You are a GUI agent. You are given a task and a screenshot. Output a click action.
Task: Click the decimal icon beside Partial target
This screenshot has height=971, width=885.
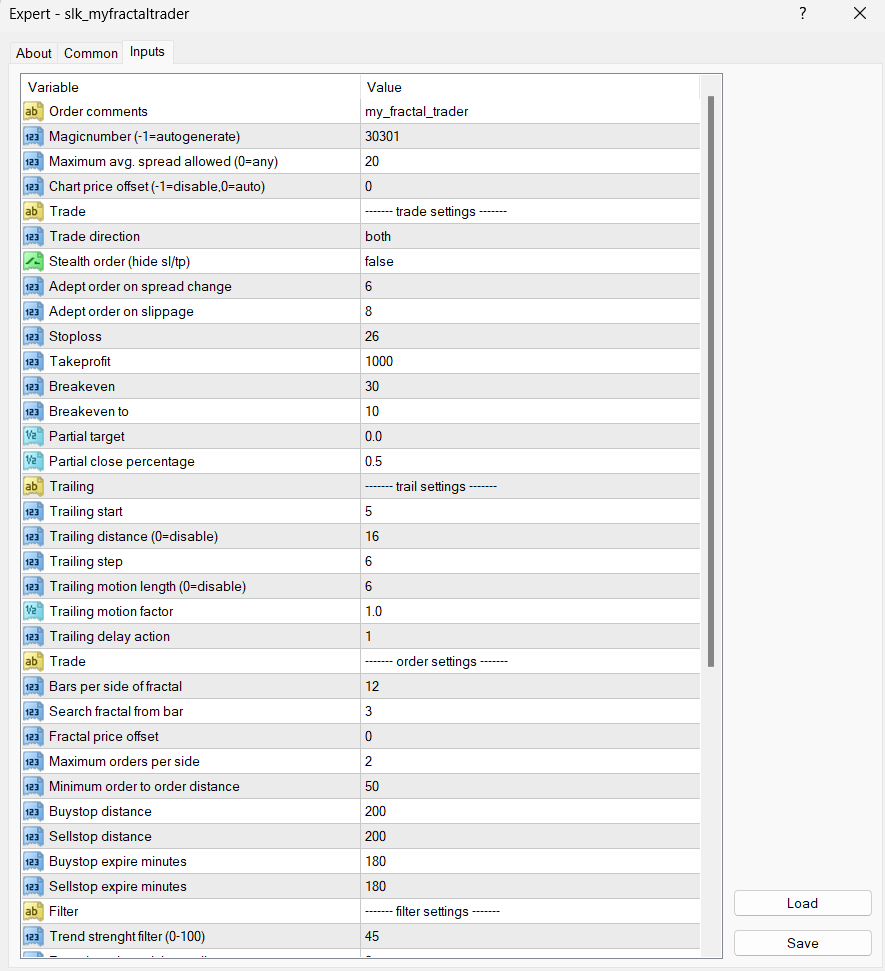[33, 437]
